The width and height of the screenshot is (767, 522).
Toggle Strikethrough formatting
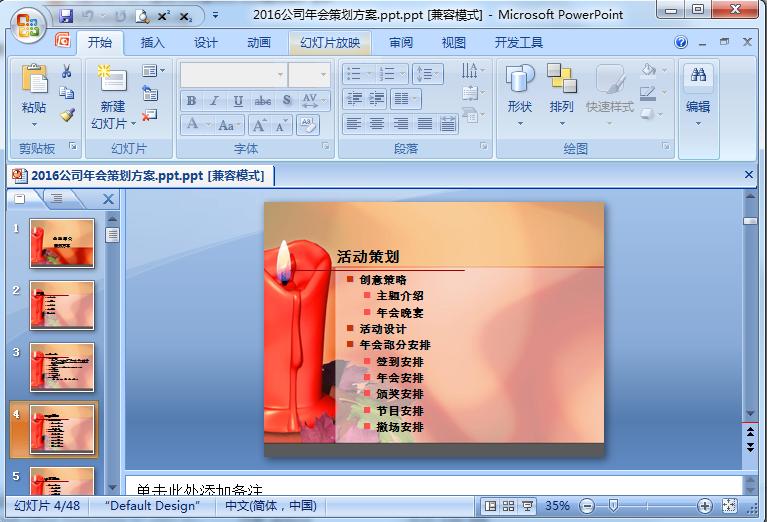point(263,101)
